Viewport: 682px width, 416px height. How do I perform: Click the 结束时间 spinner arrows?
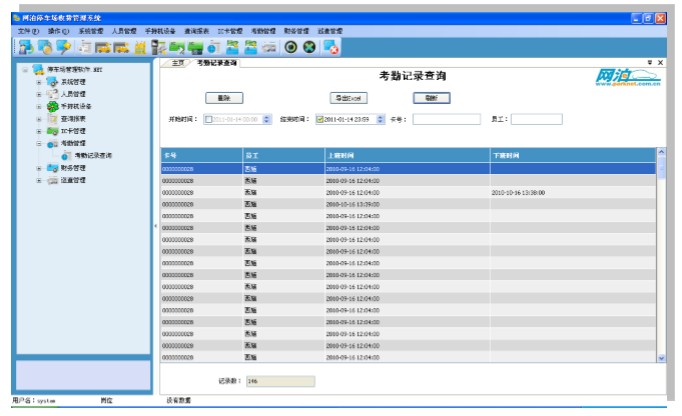click(x=380, y=119)
